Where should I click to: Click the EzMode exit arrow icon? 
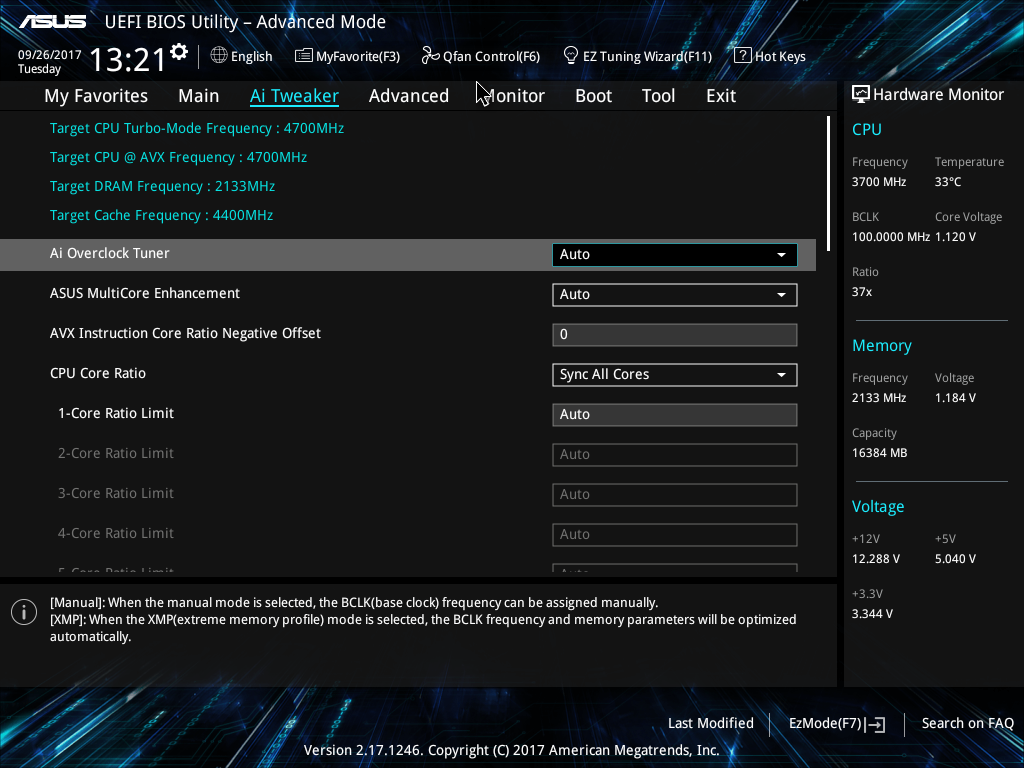(876, 724)
